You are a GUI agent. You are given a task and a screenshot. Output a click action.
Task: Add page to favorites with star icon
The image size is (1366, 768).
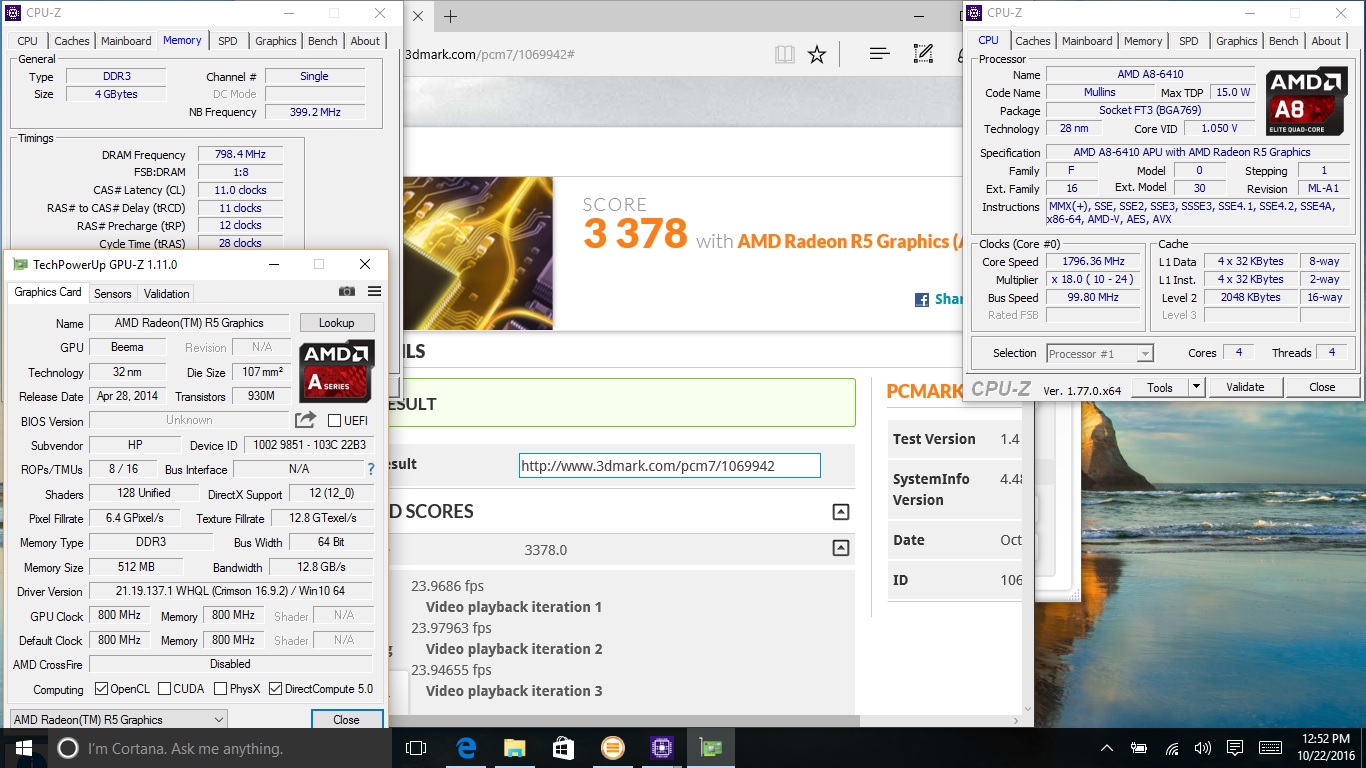[817, 54]
